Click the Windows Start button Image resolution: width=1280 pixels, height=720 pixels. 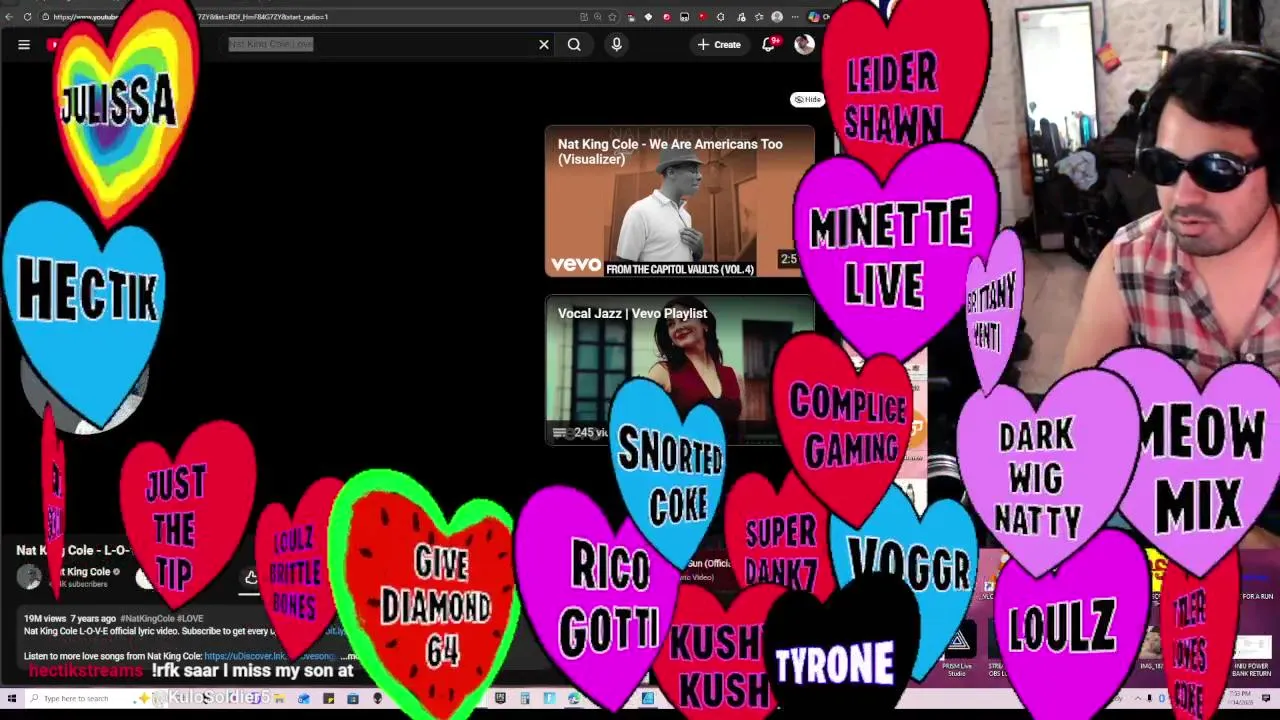12,698
